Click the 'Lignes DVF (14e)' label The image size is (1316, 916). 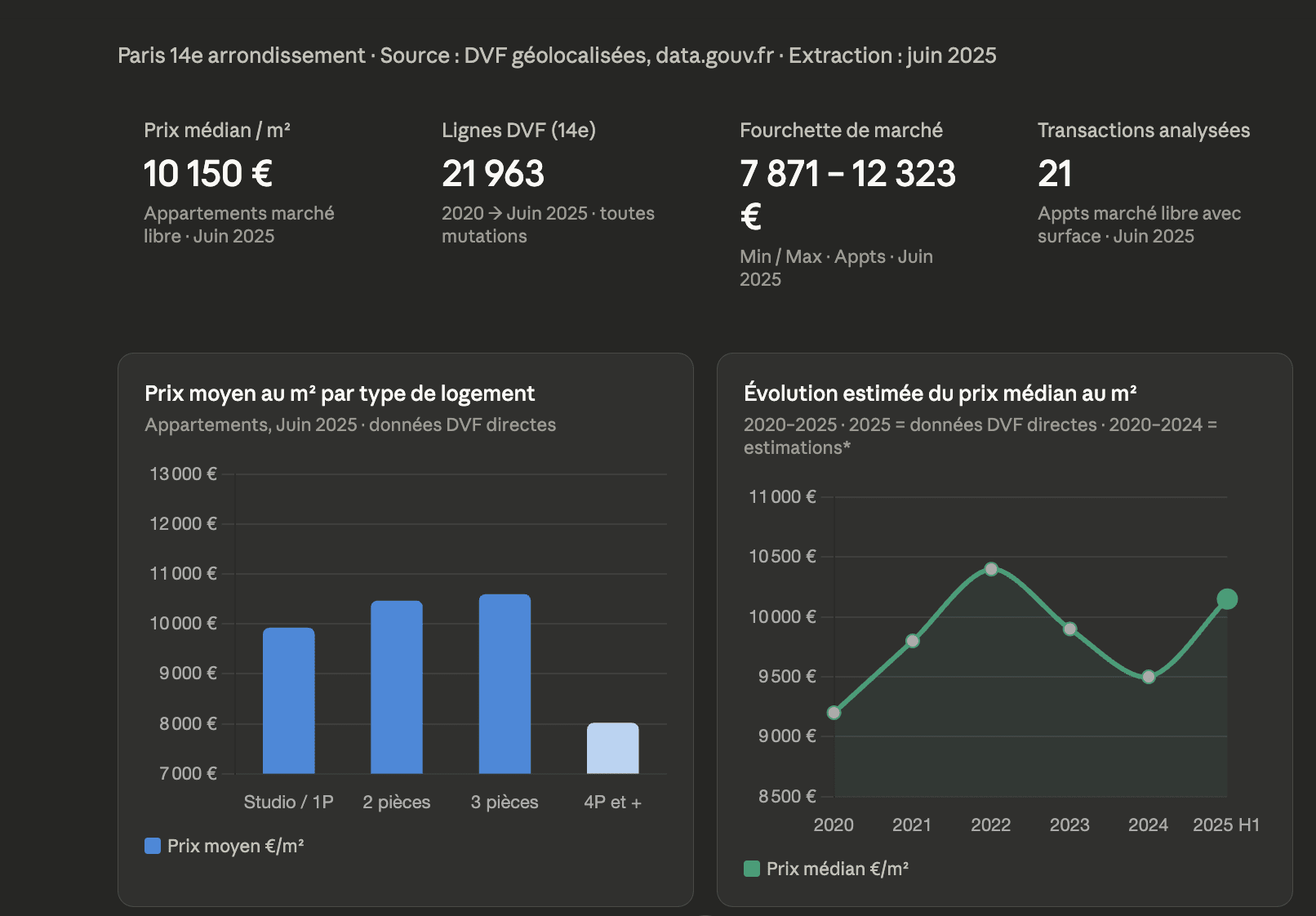(x=519, y=131)
